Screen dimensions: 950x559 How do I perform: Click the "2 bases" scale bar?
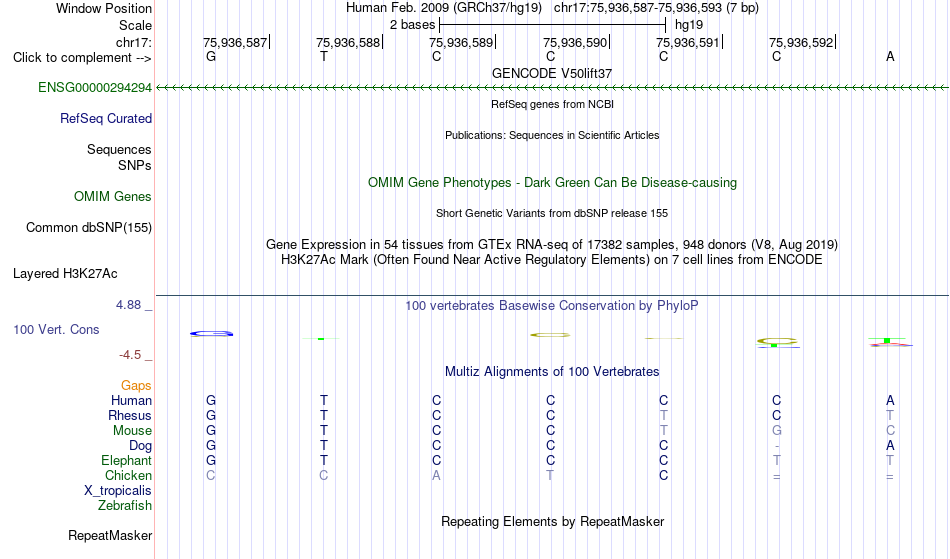point(553,25)
